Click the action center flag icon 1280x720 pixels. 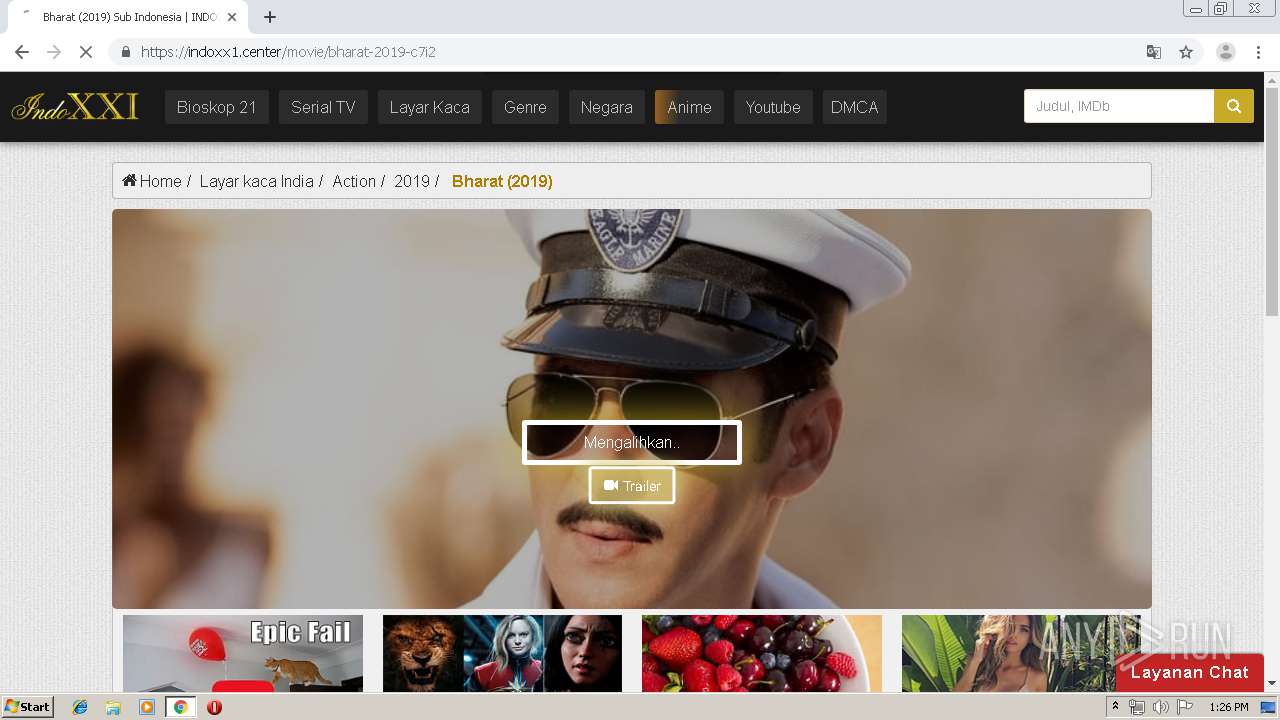coord(1185,707)
